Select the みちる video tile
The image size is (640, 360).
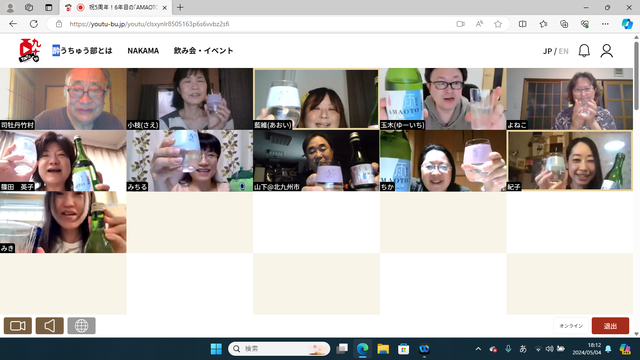pyautogui.click(x=190, y=161)
